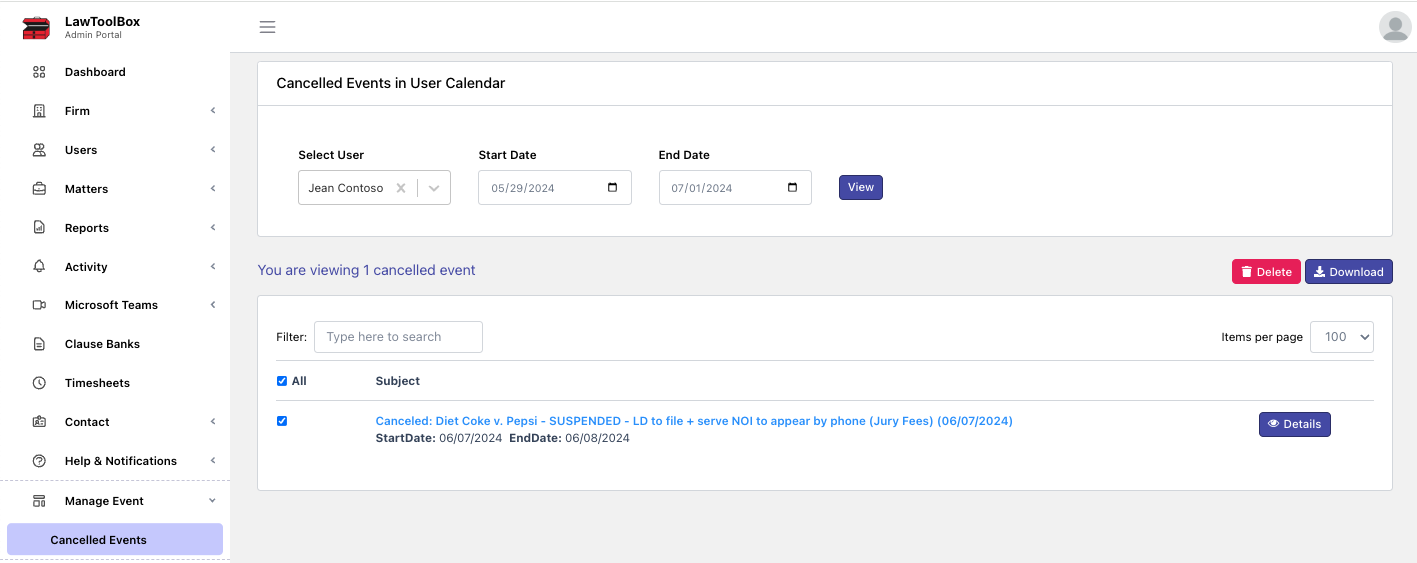Open End Date calendar picker icon
This screenshot has width=1417, height=563.
pos(793,188)
